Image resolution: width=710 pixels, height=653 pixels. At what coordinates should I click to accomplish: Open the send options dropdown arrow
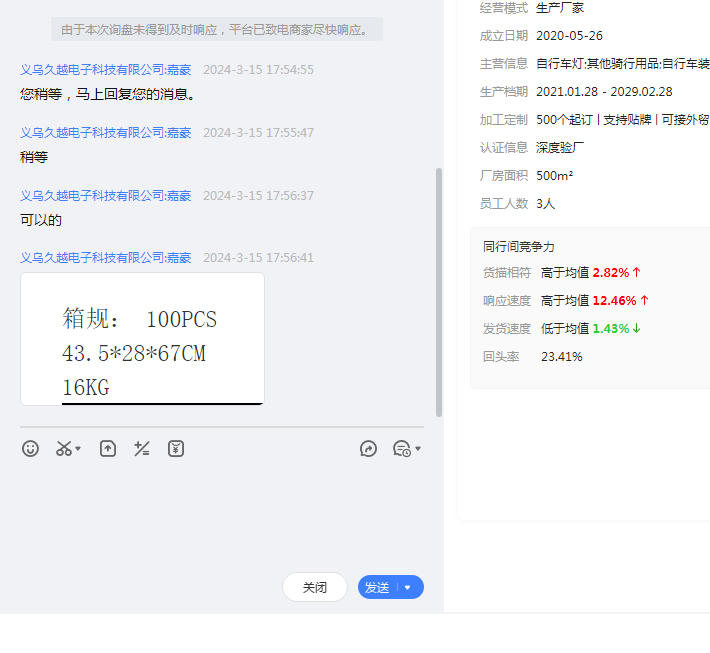(x=408, y=587)
